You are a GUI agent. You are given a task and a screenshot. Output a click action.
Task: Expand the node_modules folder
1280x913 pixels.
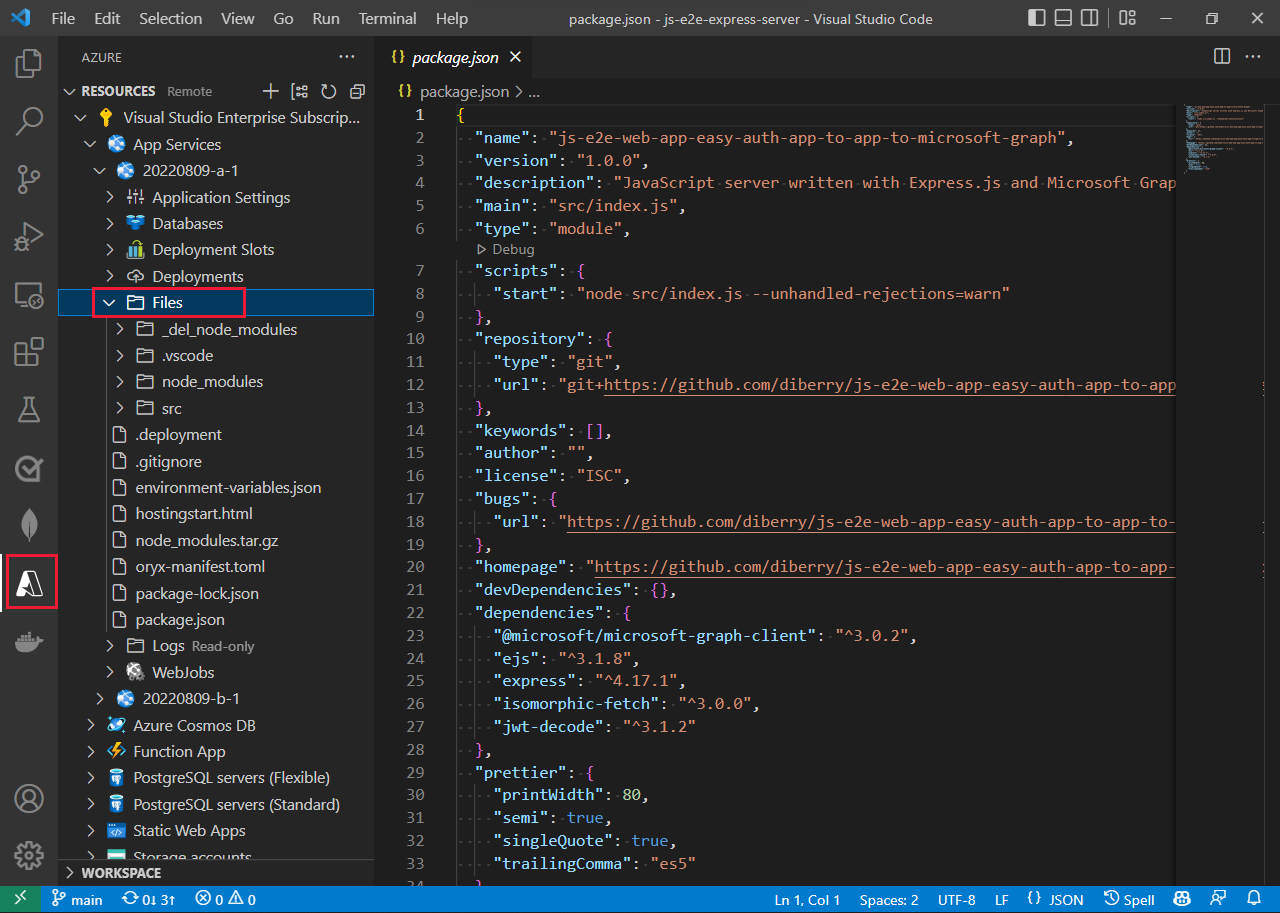pos(119,381)
